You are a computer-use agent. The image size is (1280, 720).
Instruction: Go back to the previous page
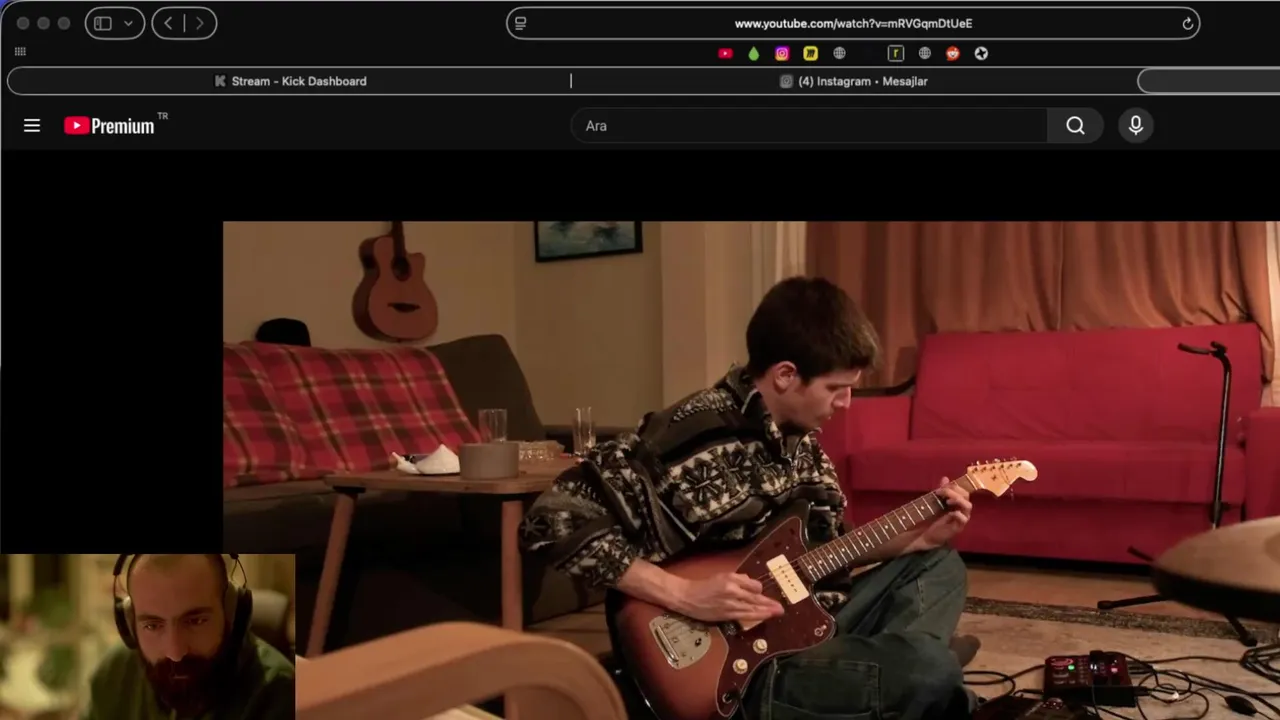pyautogui.click(x=168, y=23)
